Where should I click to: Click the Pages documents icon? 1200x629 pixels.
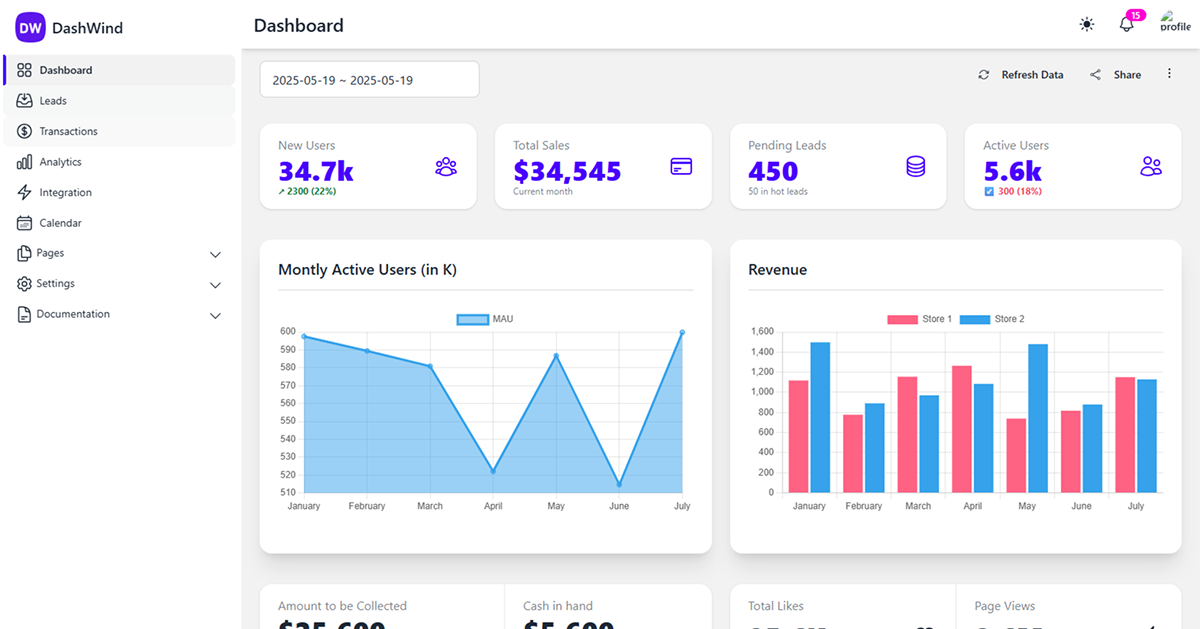(x=25, y=253)
